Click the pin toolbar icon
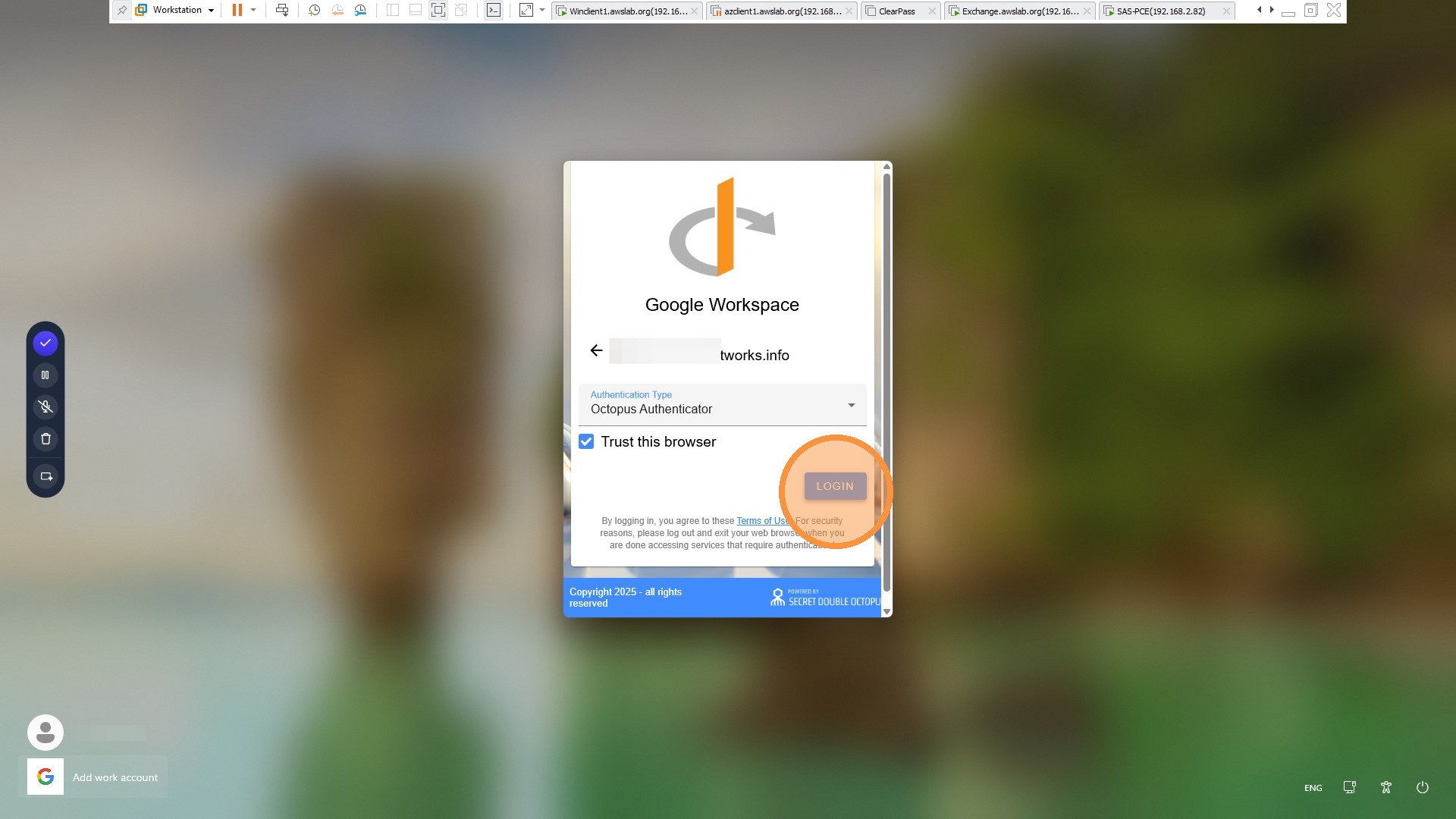 (x=121, y=11)
